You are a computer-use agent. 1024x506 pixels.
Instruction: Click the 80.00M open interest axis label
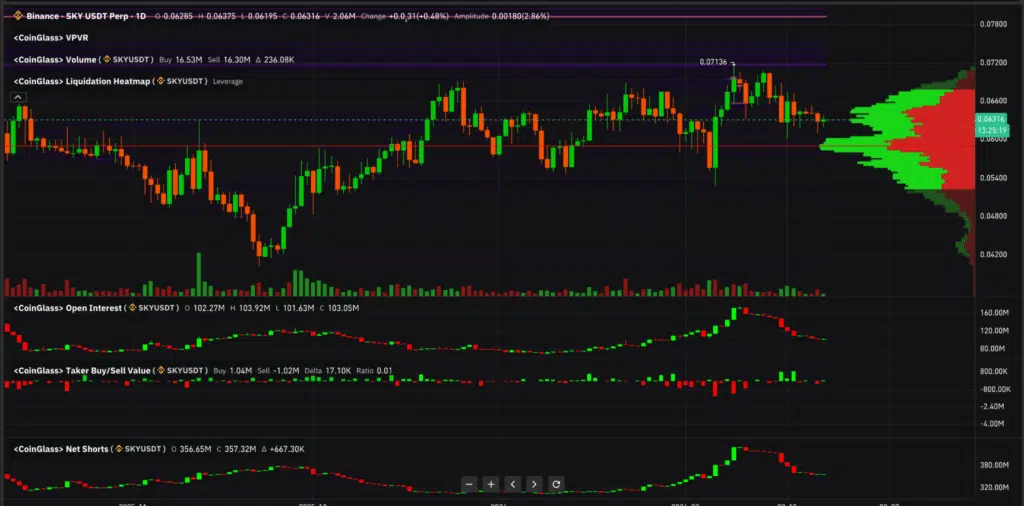(993, 349)
